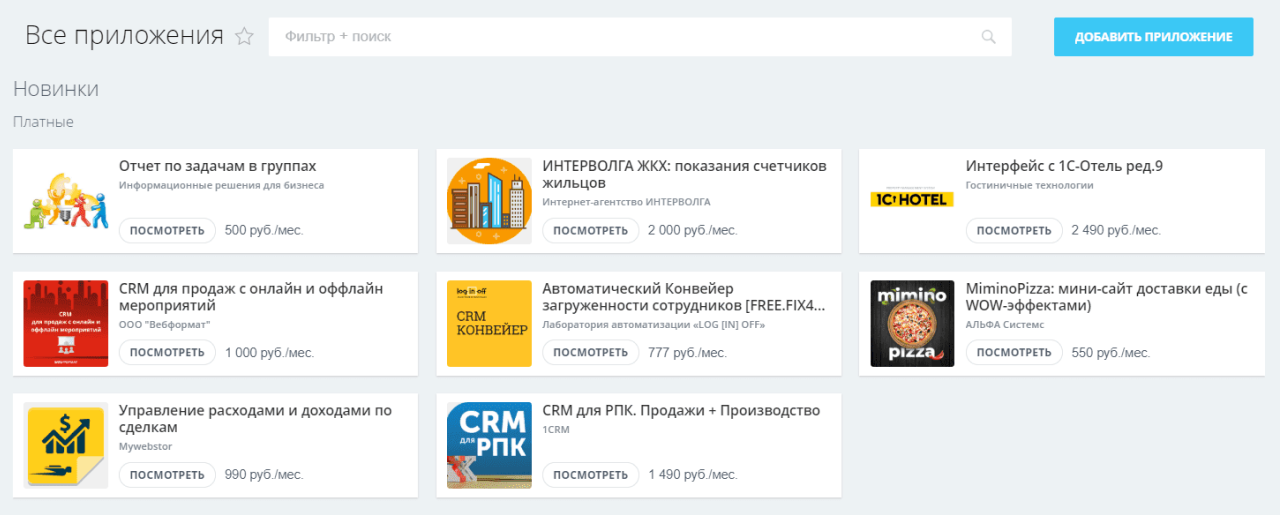
Task: Click Посмотреть for the 1 000 руб. app
Action: [x=167, y=352]
